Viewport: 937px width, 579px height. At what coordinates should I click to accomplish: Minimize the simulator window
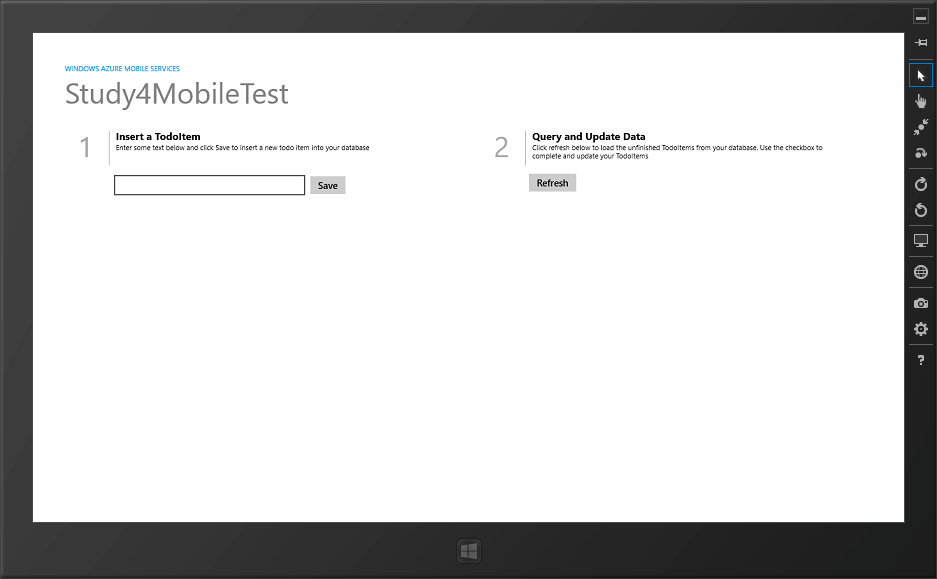point(921,17)
